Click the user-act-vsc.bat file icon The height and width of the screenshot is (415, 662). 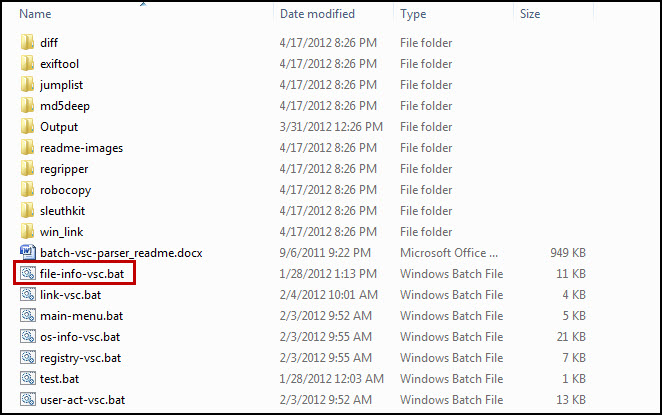(27, 400)
